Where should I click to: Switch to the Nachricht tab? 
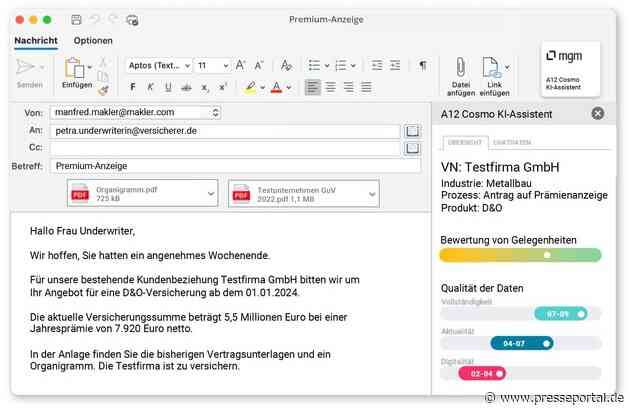coord(36,41)
